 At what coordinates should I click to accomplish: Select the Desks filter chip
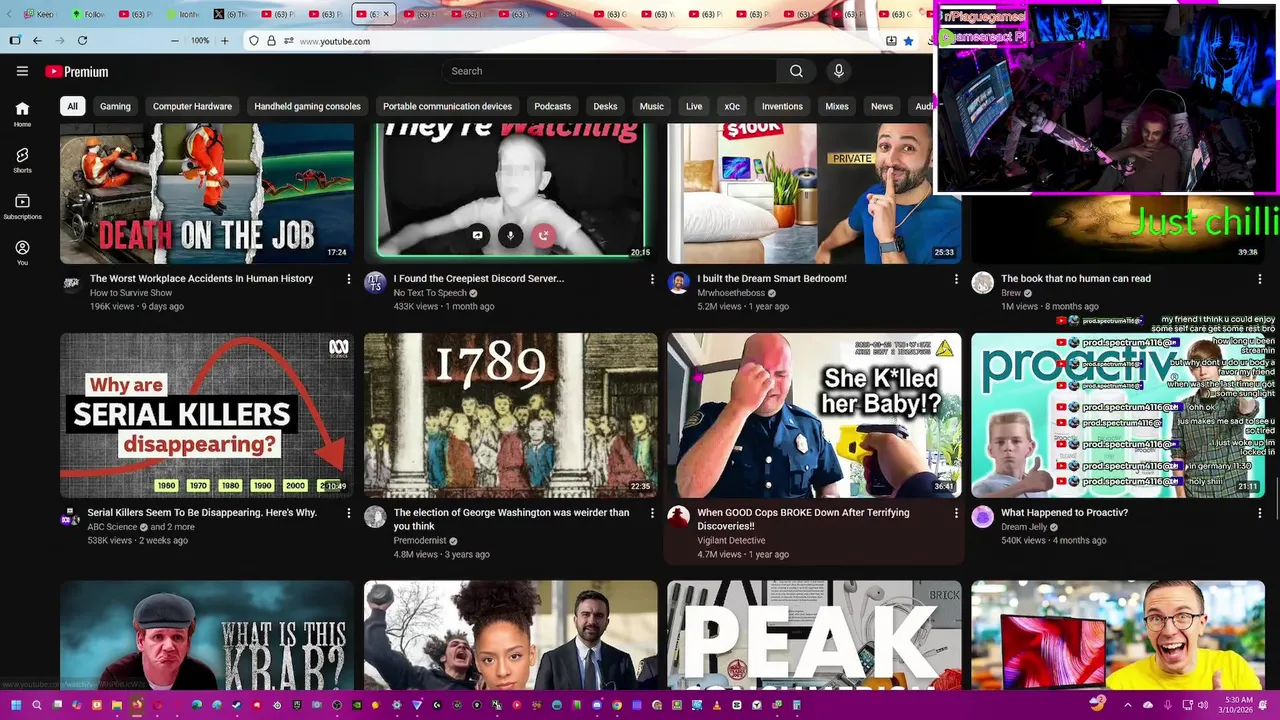(605, 106)
